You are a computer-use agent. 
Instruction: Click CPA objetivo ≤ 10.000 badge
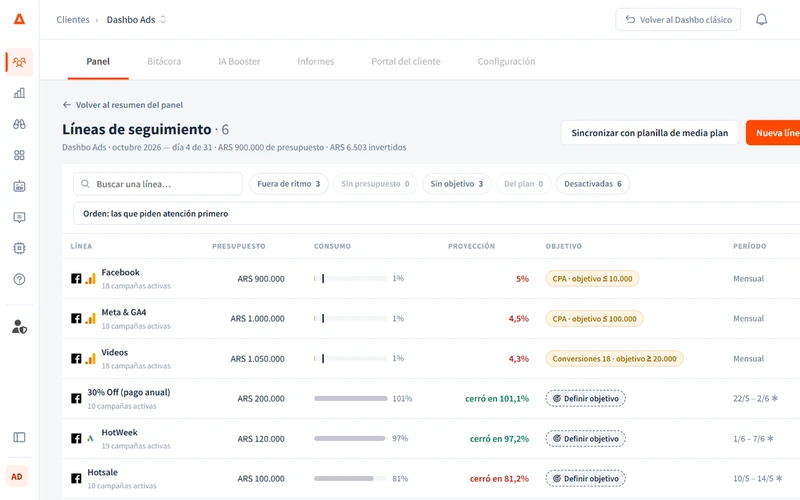click(x=592, y=279)
